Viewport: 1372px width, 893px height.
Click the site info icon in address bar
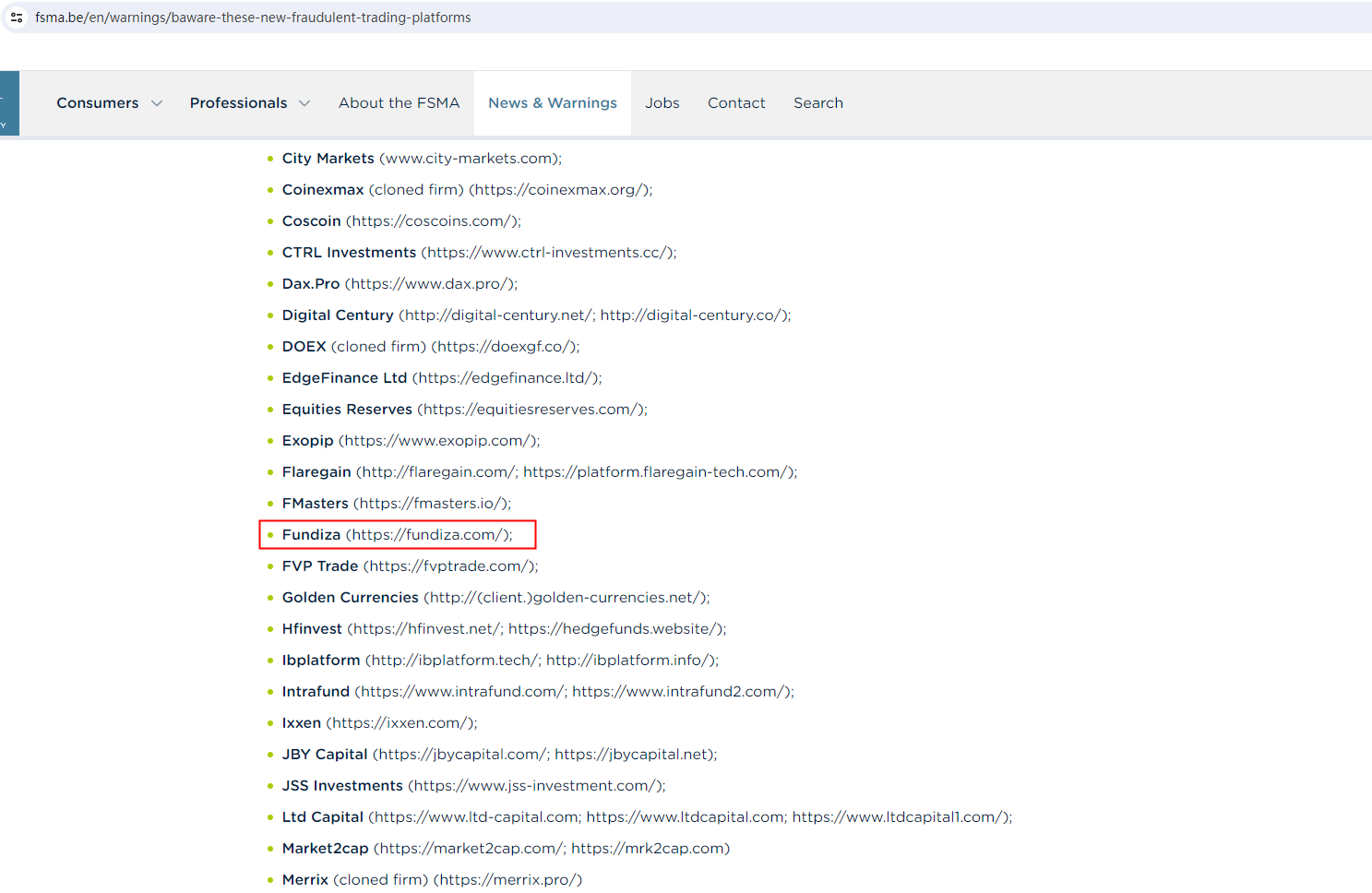(x=17, y=18)
